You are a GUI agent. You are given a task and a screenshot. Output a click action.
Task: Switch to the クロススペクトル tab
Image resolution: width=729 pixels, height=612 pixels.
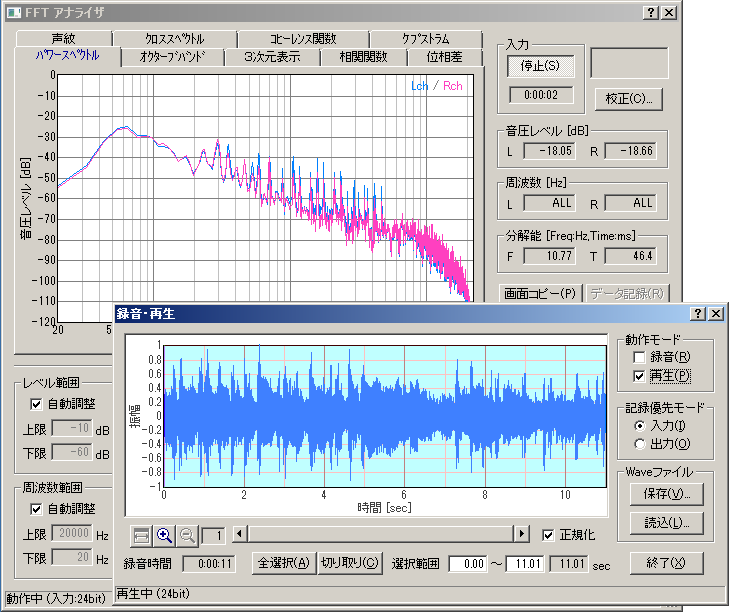coord(175,39)
